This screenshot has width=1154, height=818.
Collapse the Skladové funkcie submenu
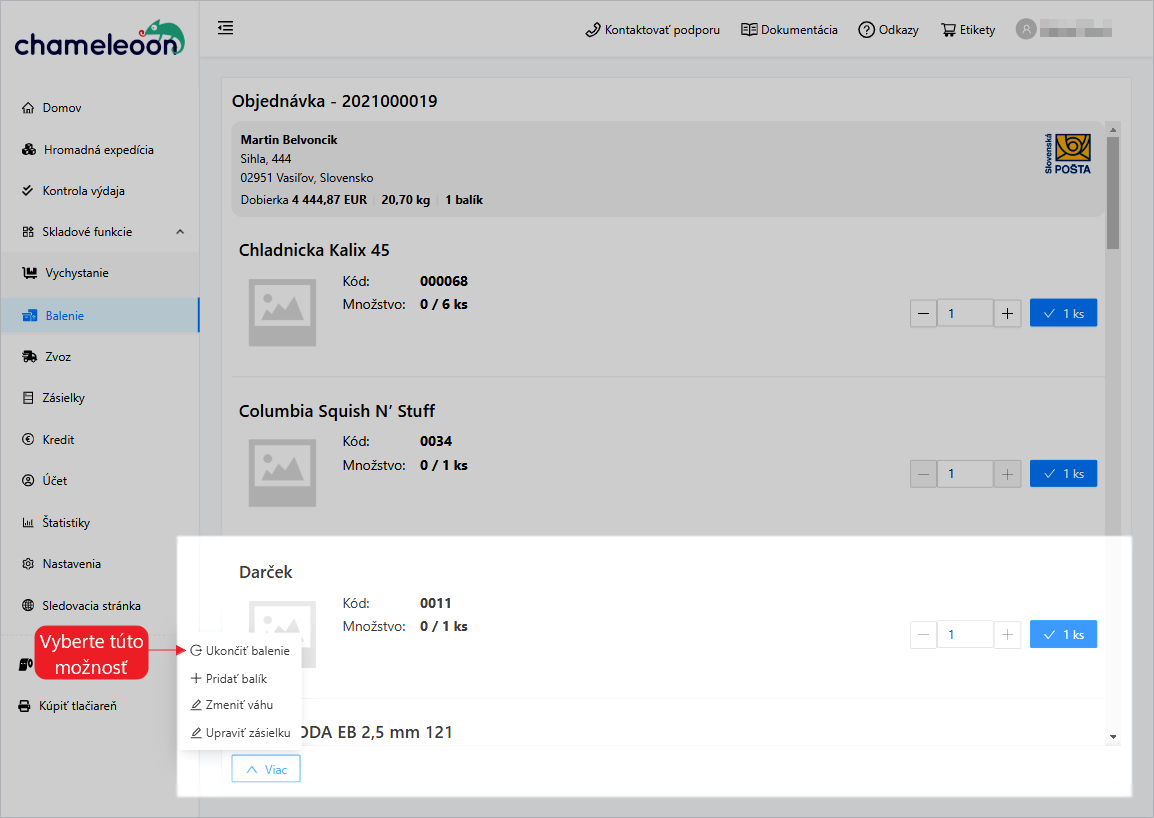180,232
